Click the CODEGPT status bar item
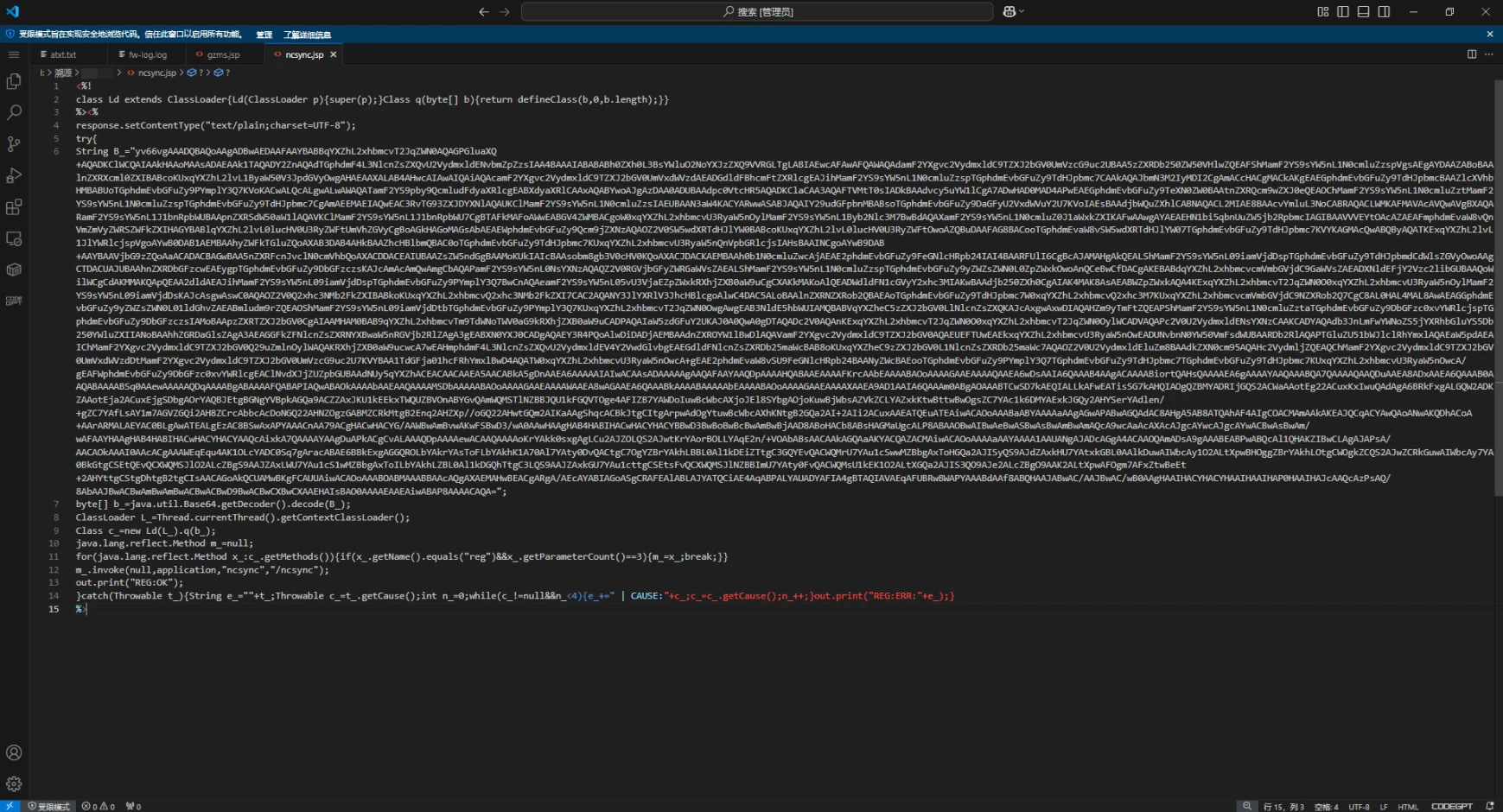Viewport: 1503px width, 812px height. tap(1452, 807)
